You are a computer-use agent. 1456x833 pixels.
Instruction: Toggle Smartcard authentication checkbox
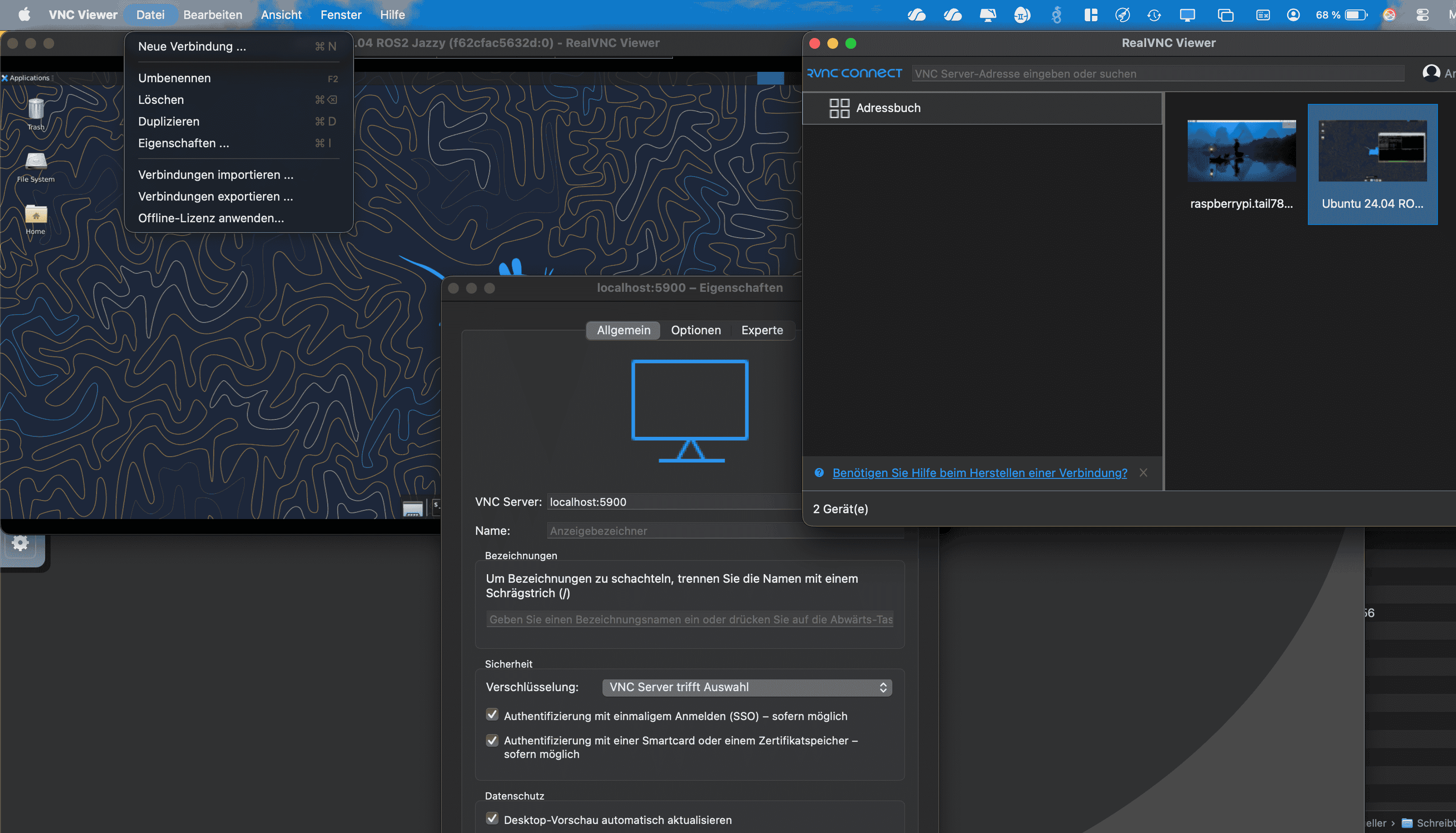(x=492, y=740)
